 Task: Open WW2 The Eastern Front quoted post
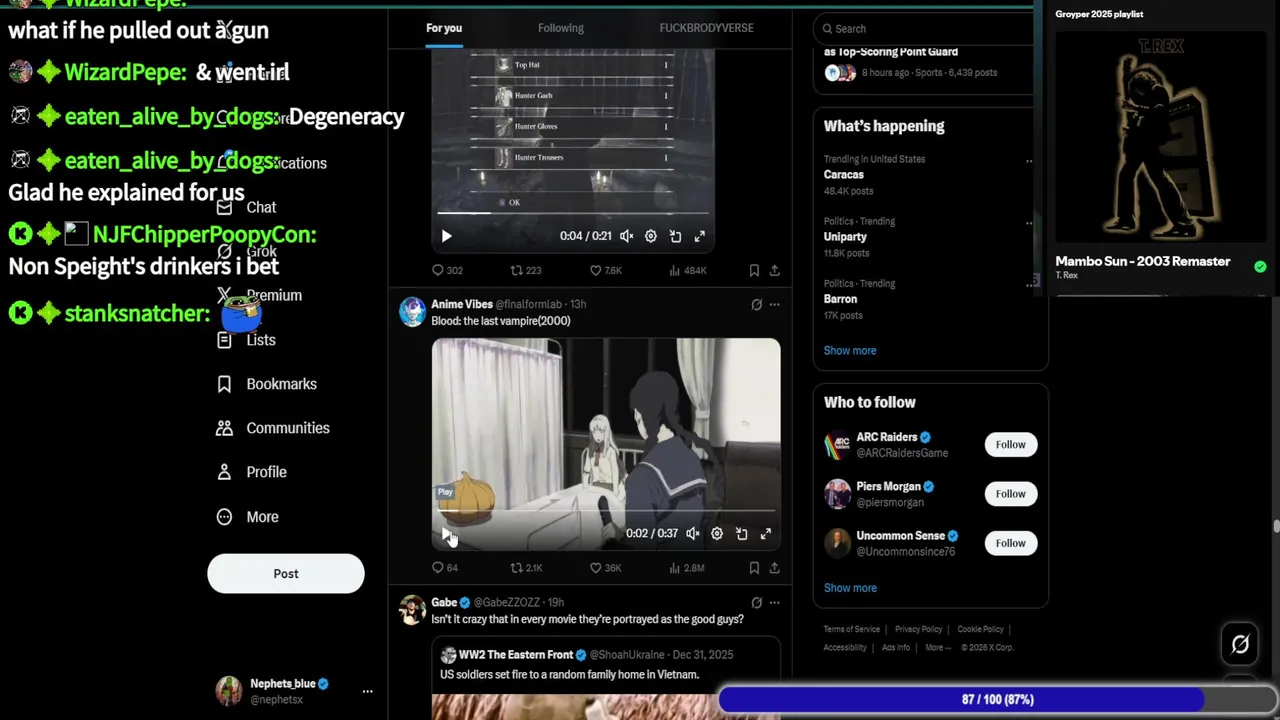(606, 680)
